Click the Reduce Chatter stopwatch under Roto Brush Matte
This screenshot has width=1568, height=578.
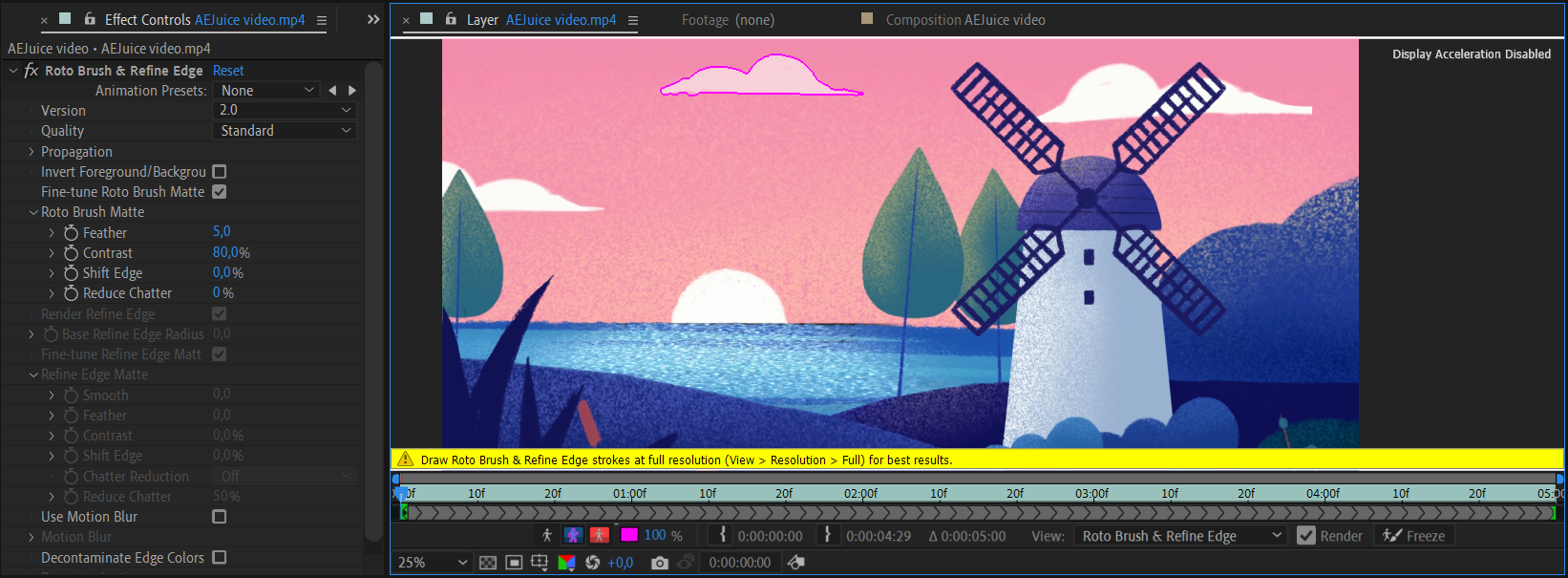coord(71,293)
